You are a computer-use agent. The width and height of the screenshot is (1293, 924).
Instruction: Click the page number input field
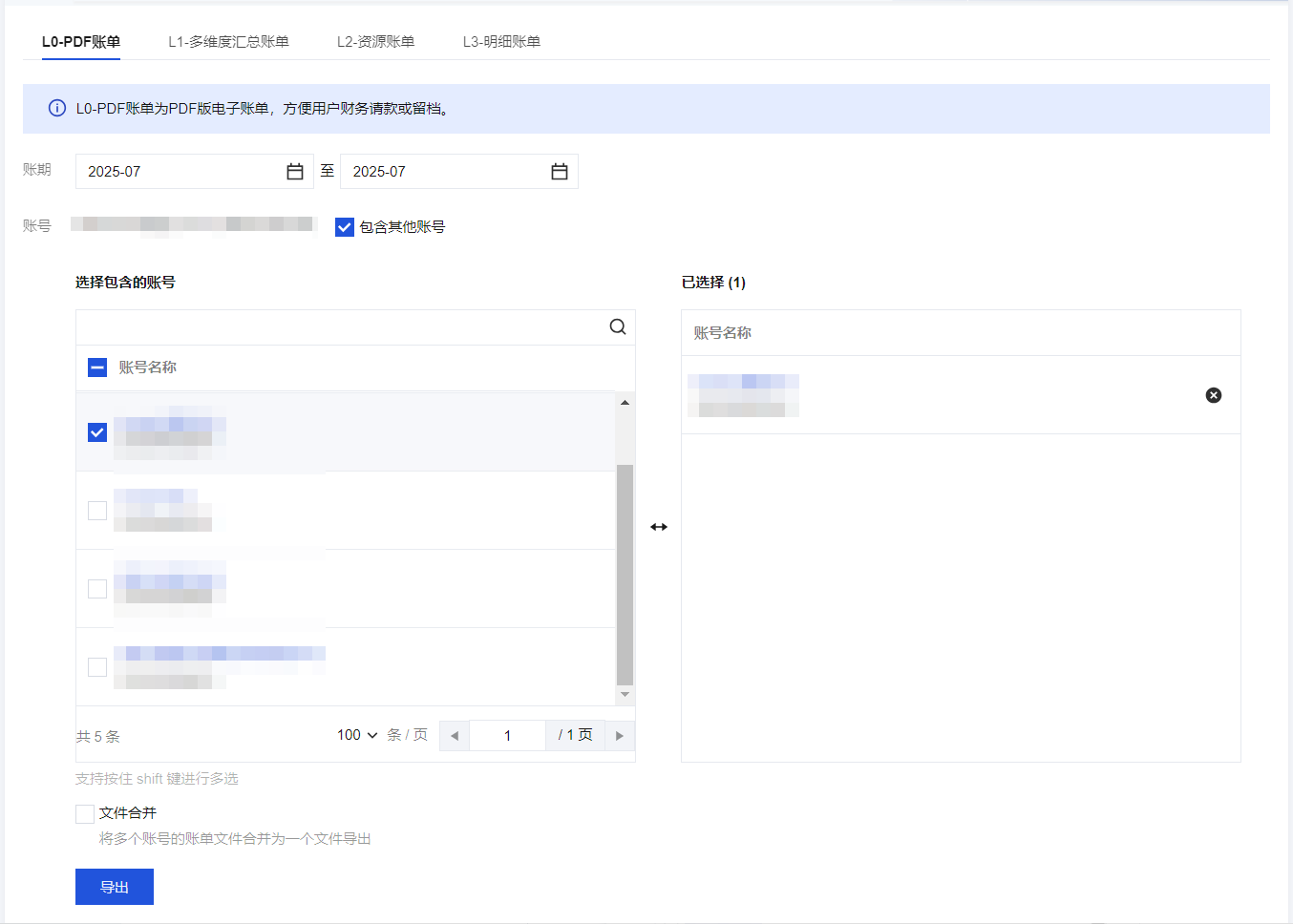(507, 736)
